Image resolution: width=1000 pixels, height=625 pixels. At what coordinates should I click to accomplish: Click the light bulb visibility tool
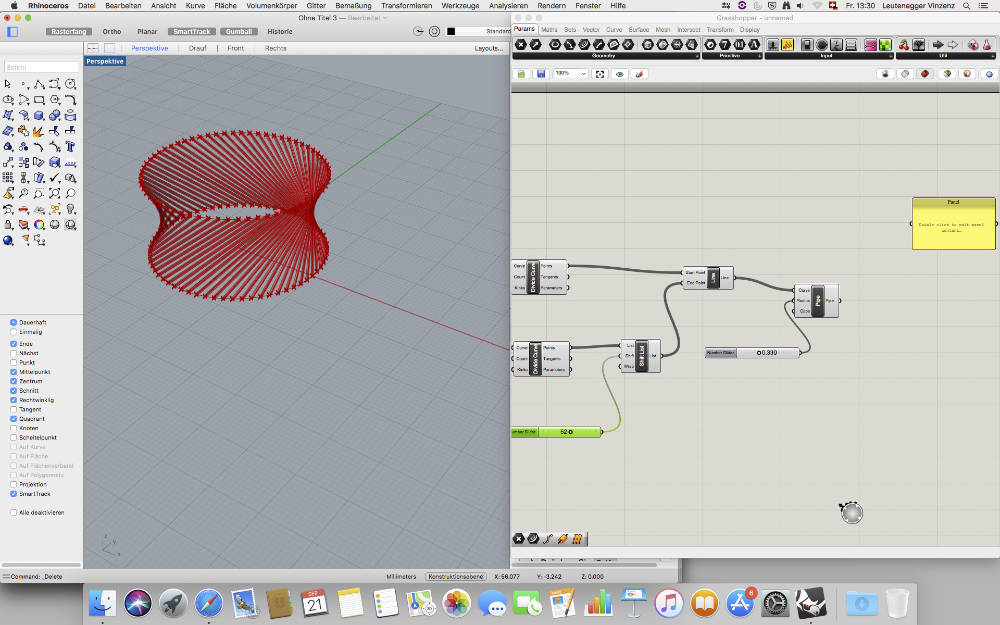70,209
